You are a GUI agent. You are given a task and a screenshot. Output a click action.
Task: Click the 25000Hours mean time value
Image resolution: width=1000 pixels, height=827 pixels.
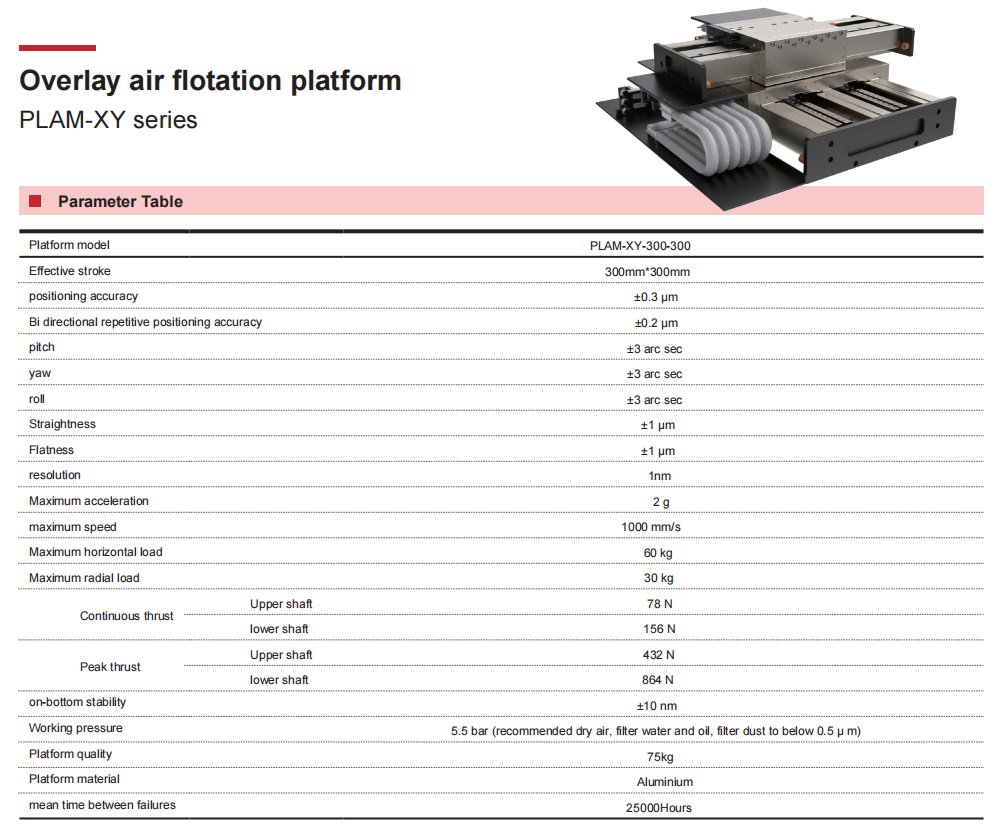click(658, 808)
